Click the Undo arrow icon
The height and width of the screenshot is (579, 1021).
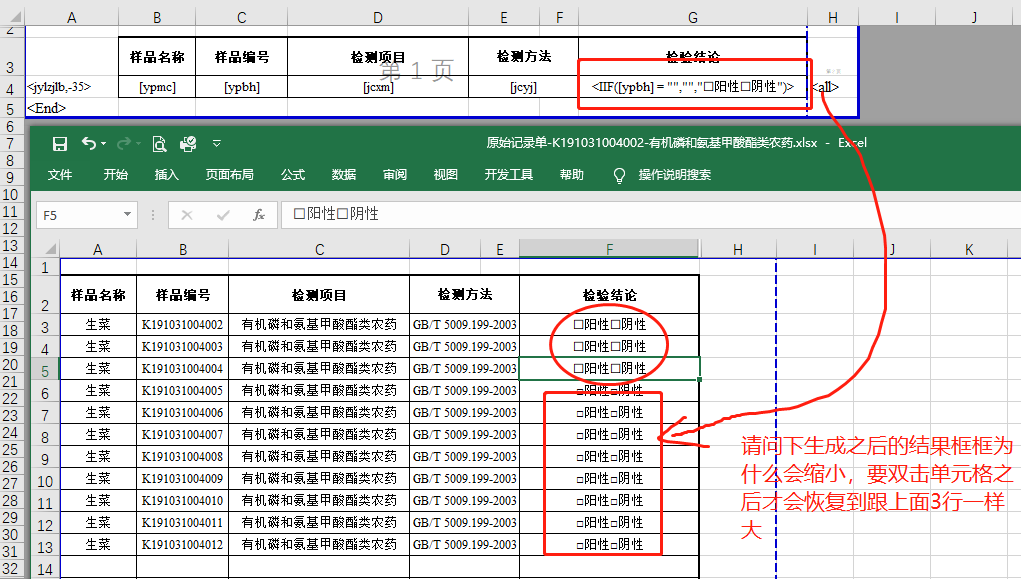(90, 143)
